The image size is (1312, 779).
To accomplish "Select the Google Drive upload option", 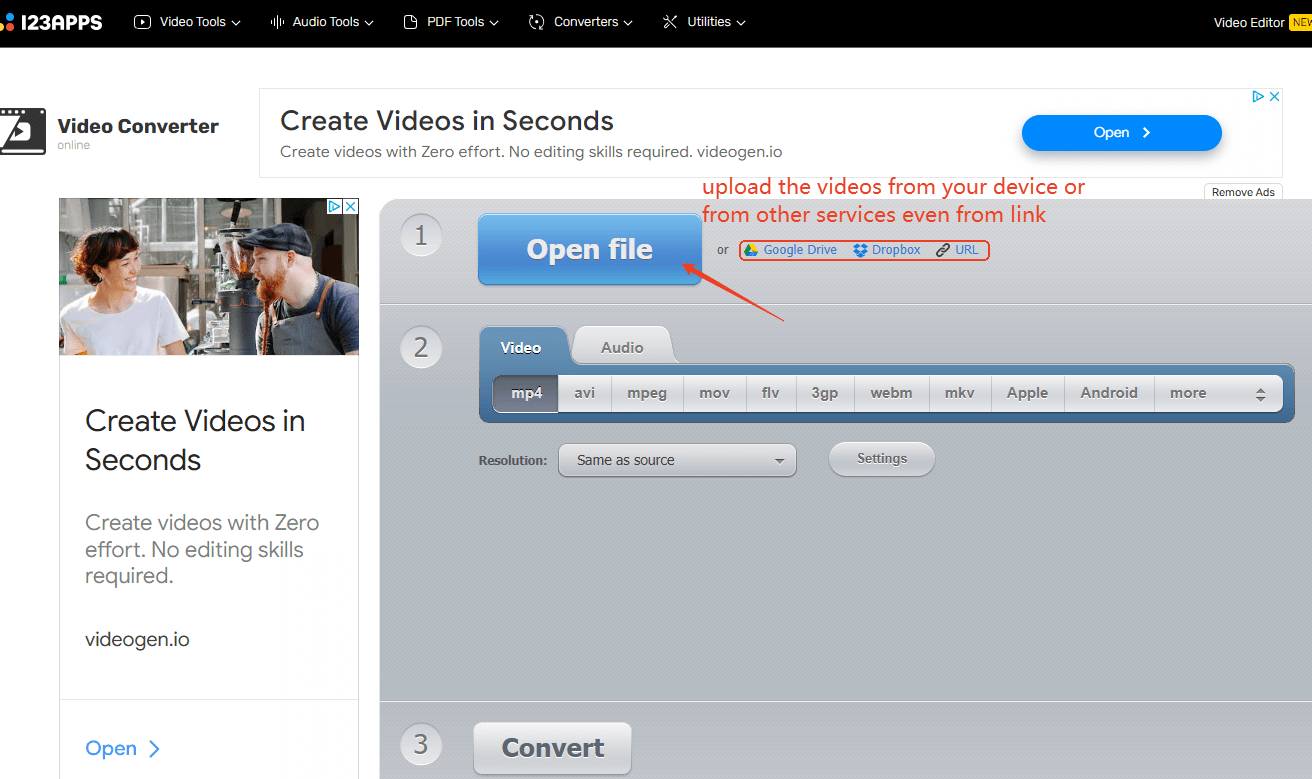I will [790, 250].
